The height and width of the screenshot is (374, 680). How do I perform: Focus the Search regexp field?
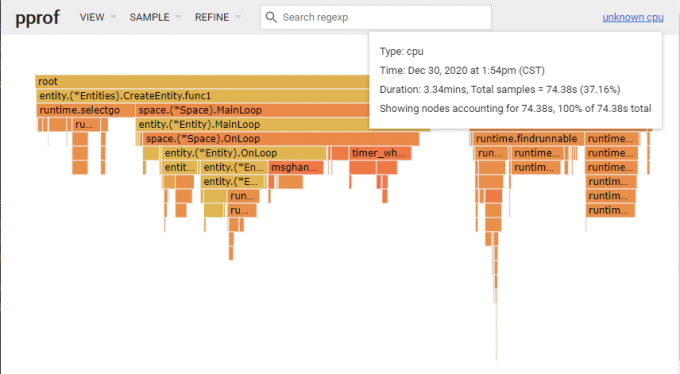click(376, 17)
